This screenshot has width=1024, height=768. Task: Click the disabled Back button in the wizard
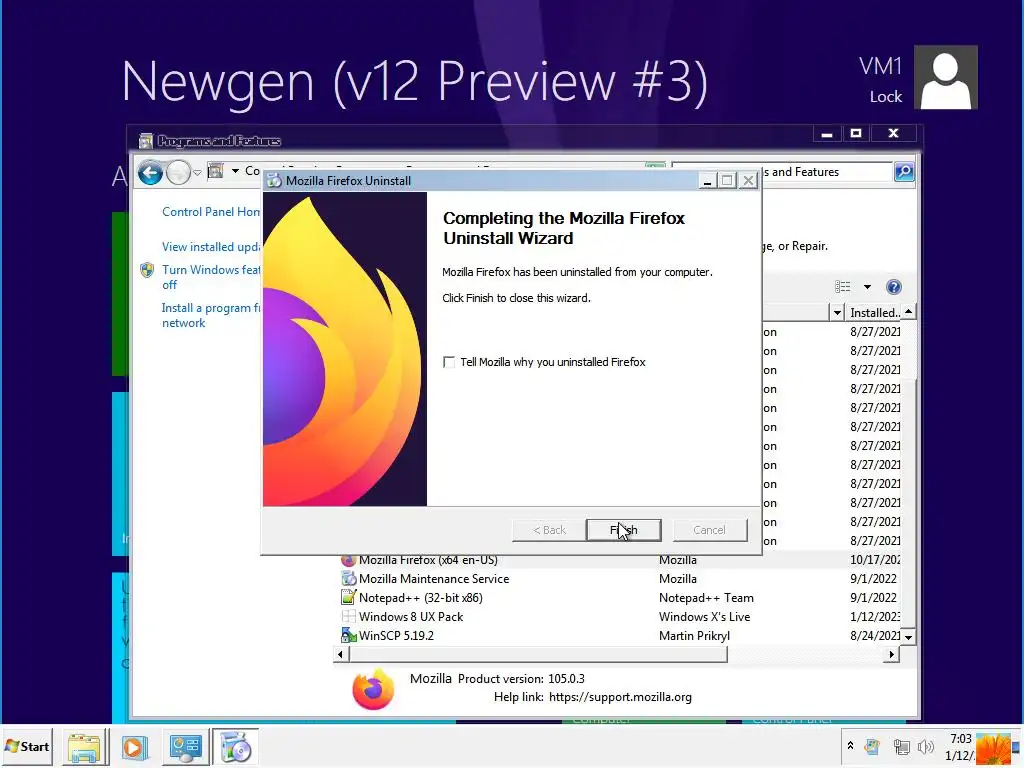point(549,530)
